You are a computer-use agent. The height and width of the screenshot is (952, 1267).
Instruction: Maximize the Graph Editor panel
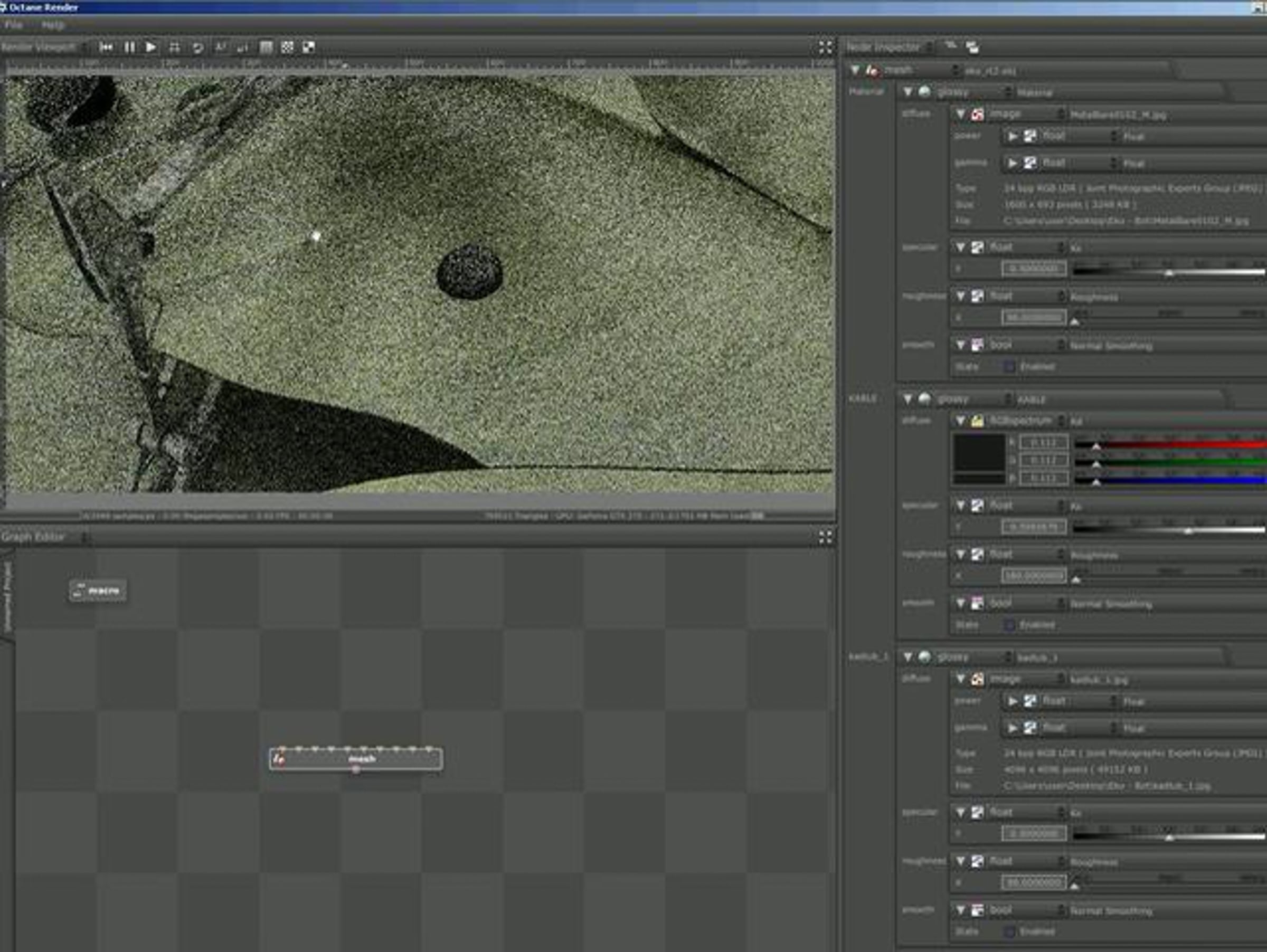[825, 537]
